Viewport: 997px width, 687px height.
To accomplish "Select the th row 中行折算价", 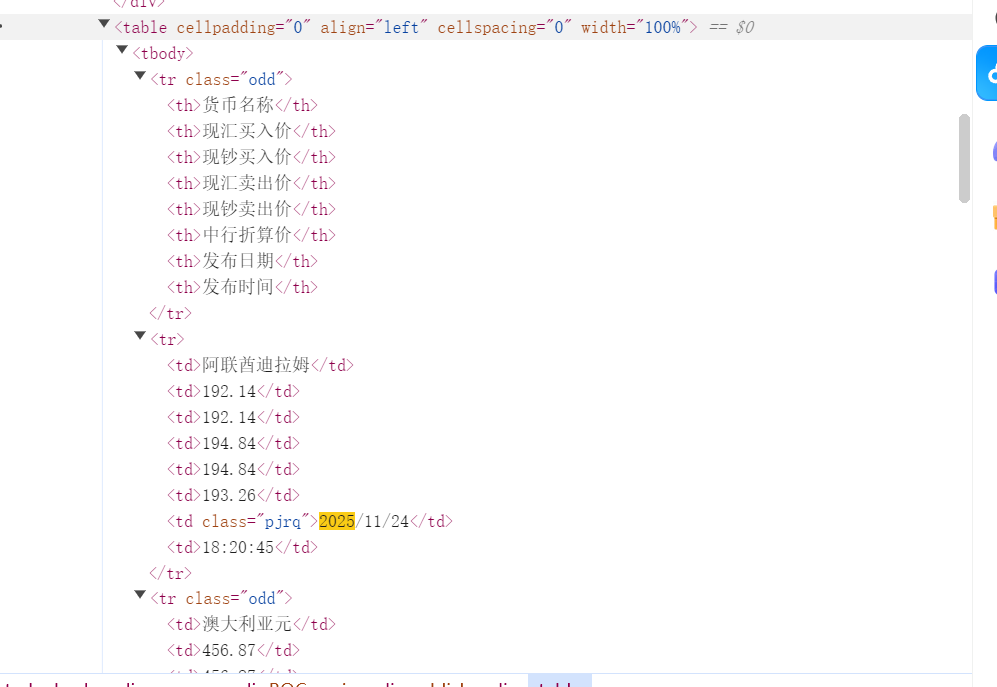I will (251, 235).
